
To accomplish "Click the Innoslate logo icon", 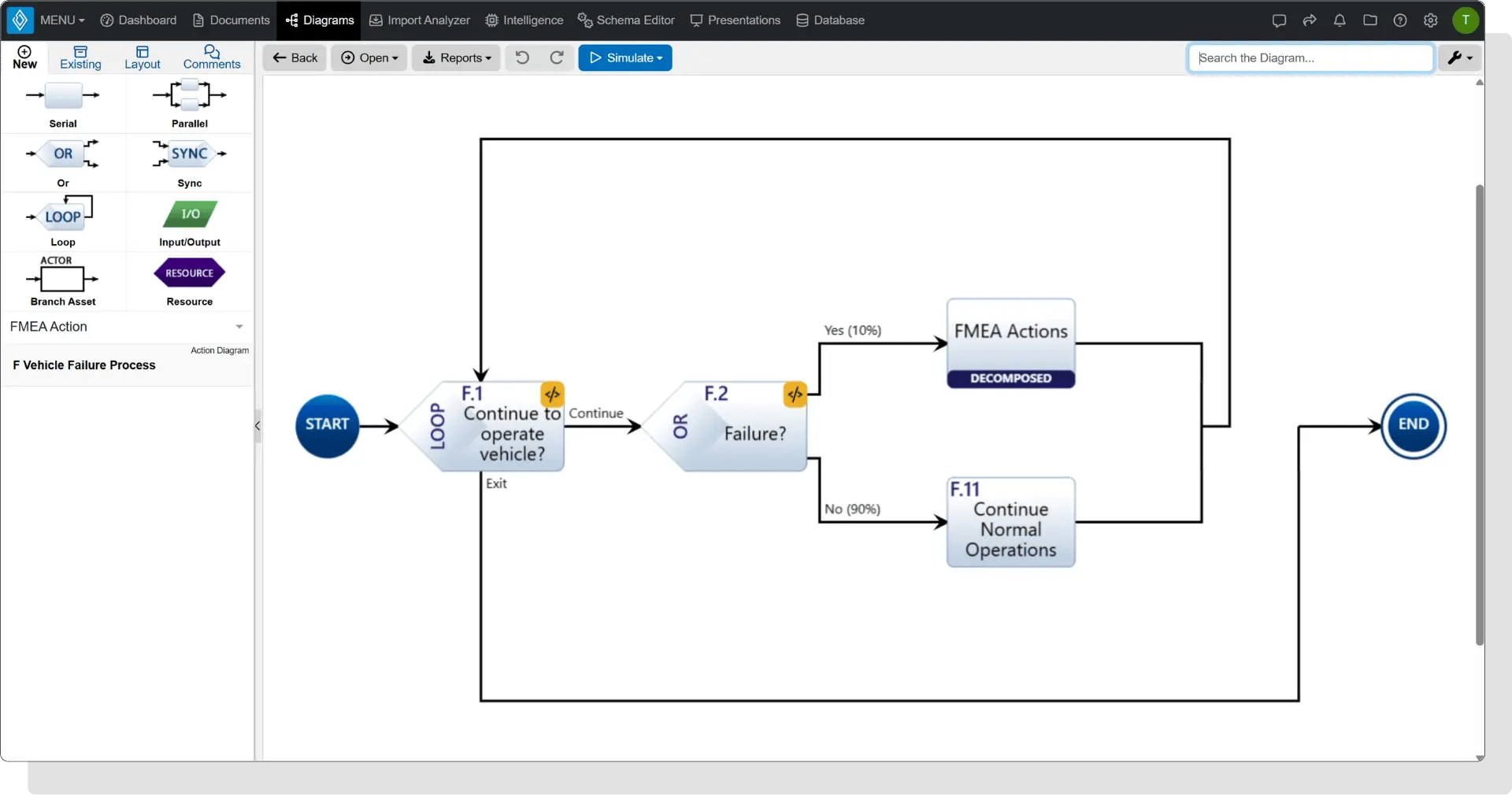I will pyautogui.click(x=20, y=20).
